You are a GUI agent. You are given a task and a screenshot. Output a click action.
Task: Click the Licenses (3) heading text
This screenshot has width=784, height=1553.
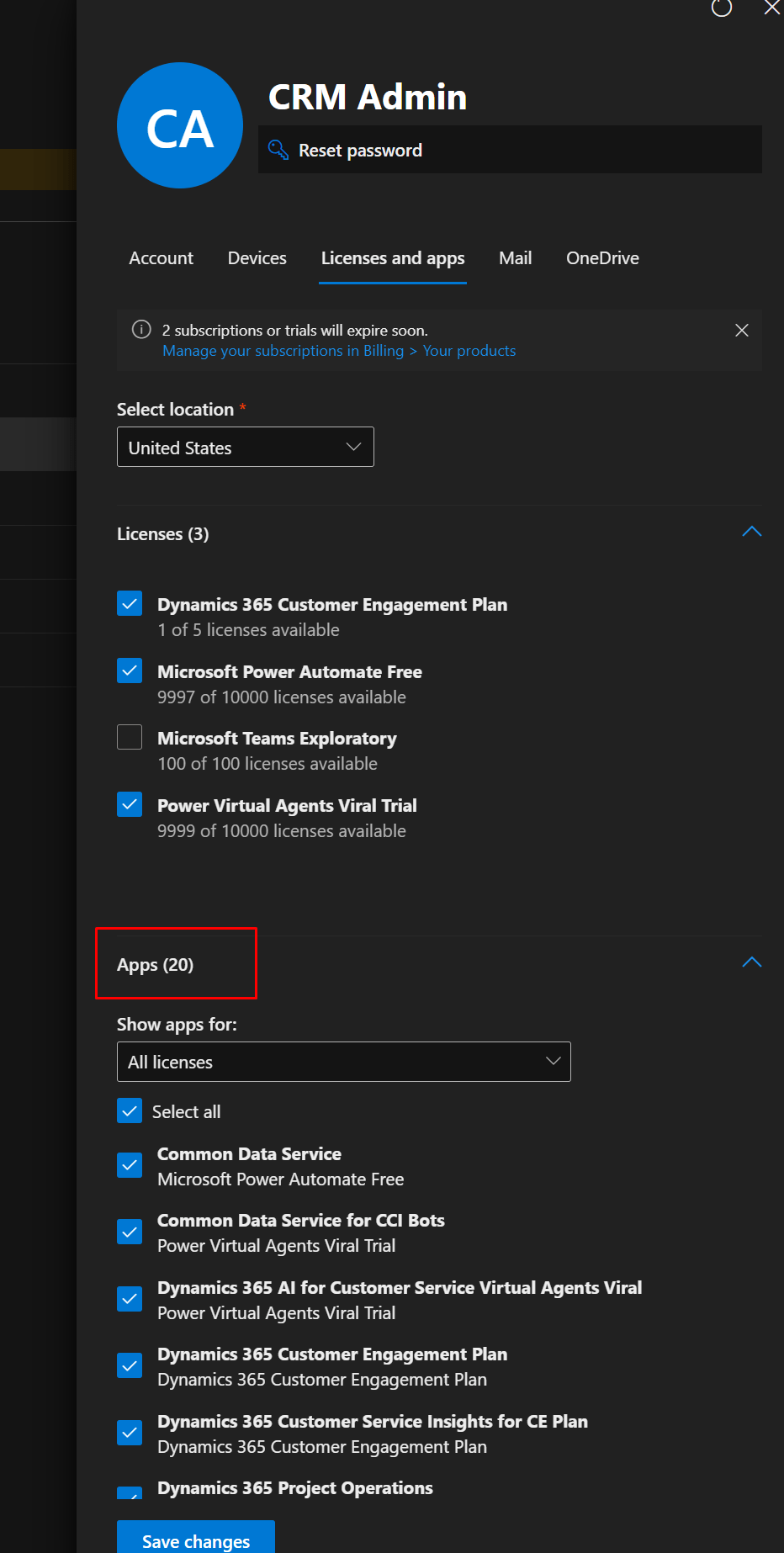click(x=163, y=534)
